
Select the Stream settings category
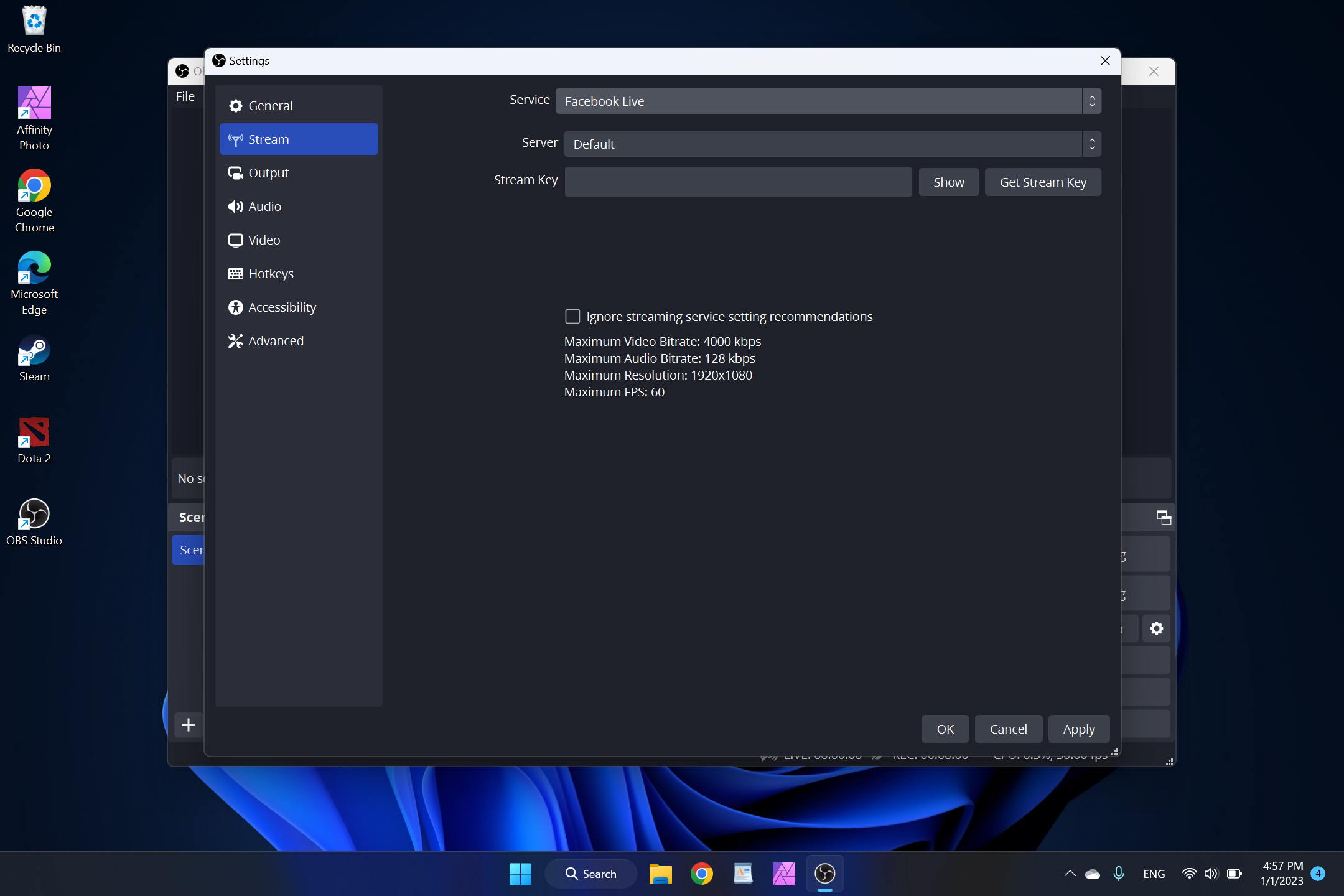click(299, 139)
